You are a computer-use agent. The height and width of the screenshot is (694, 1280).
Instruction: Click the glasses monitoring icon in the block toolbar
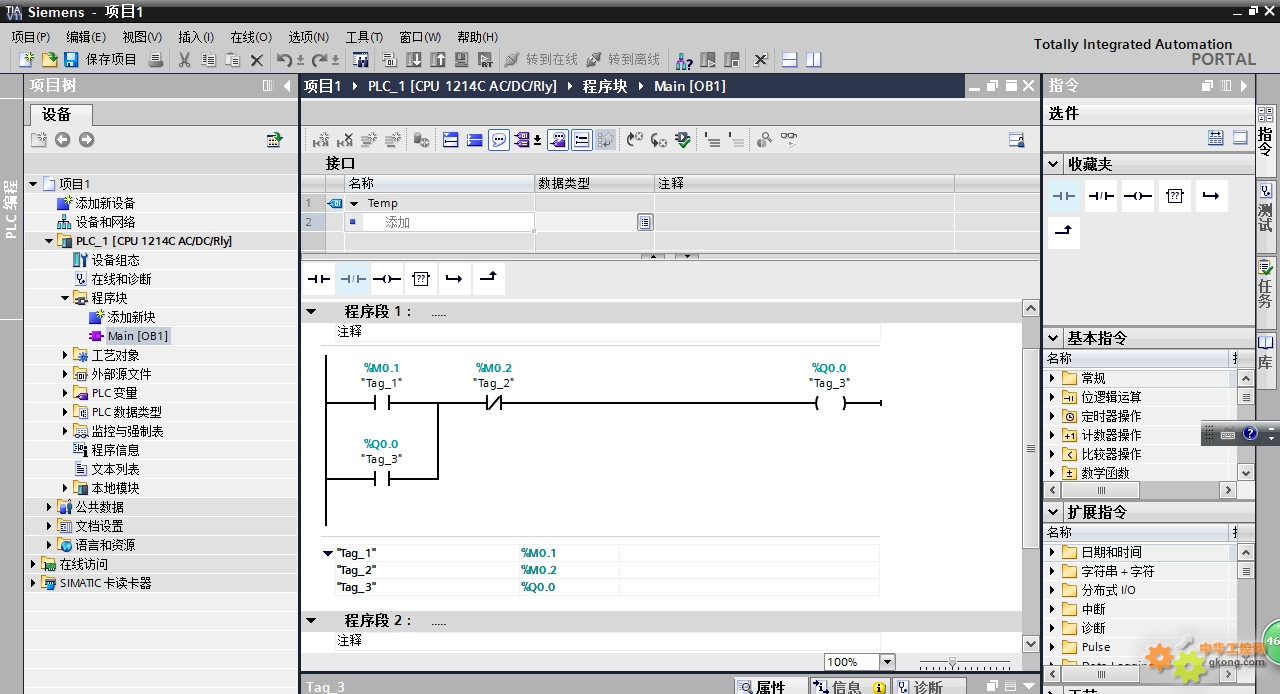coord(789,140)
